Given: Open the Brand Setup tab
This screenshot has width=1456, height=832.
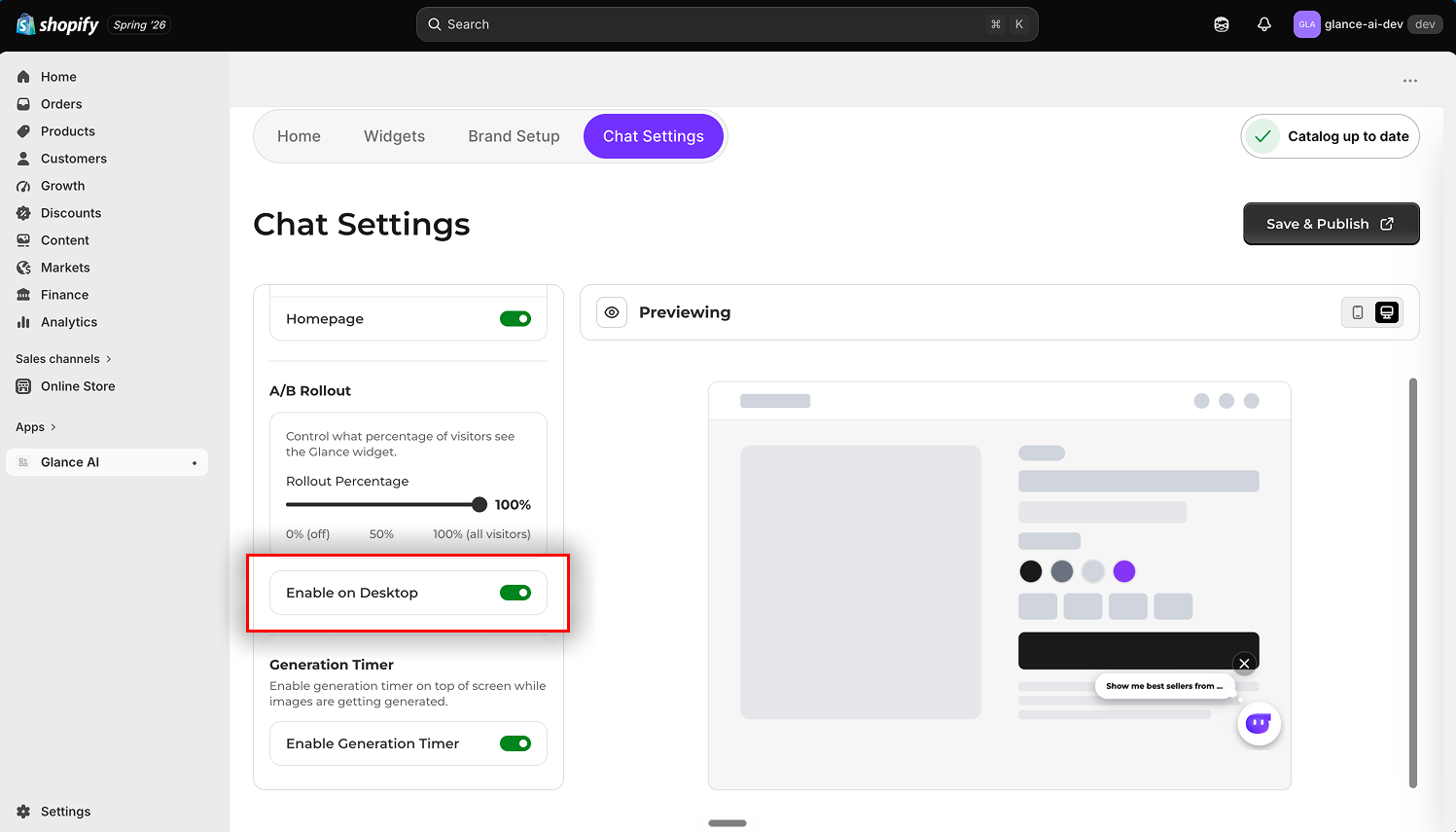Looking at the screenshot, I should [514, 136].
